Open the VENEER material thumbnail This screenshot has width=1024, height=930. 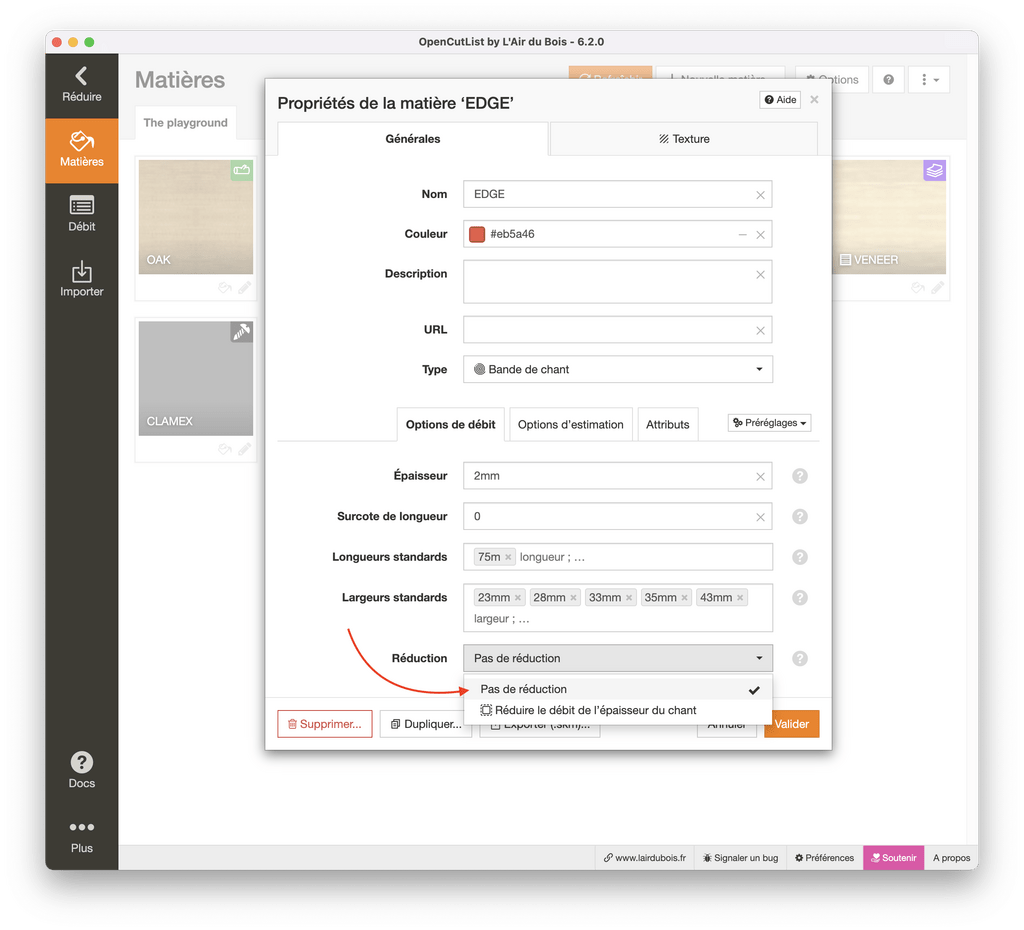tap(889, 217)
